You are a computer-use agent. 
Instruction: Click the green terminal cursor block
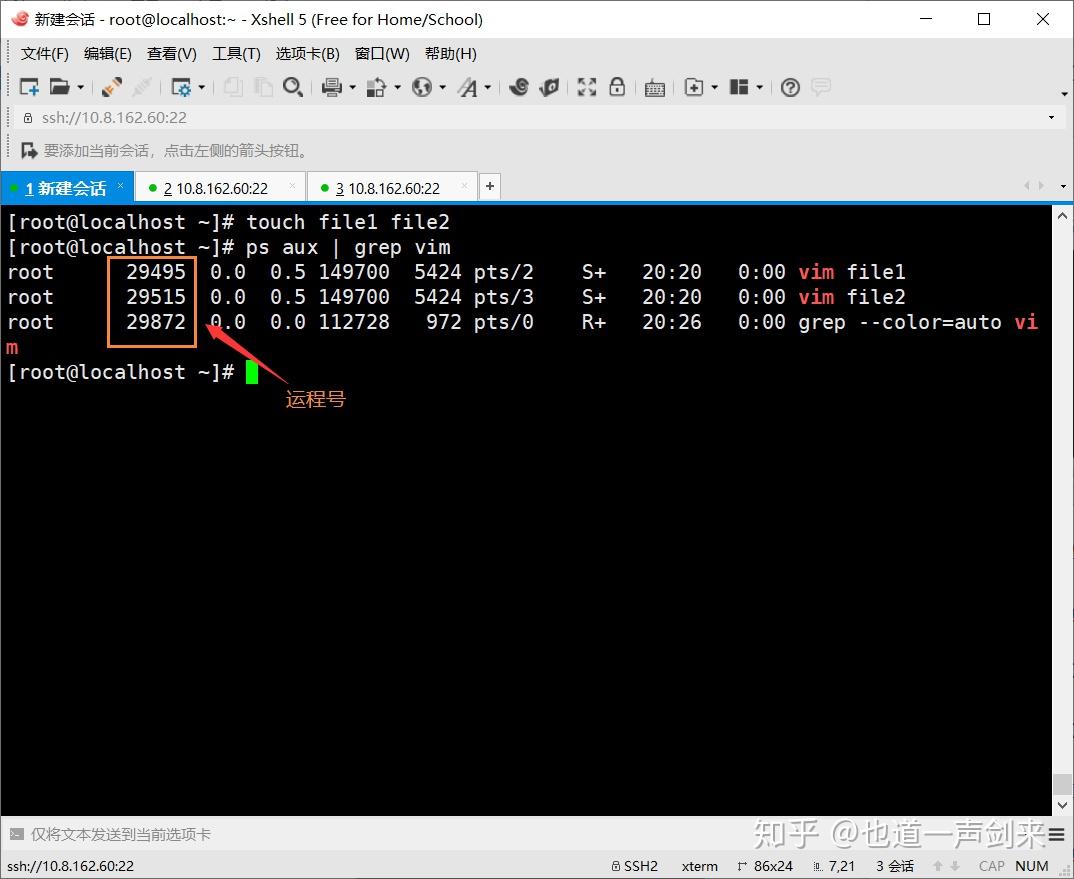pyautogui.click(x=252, y=371)
